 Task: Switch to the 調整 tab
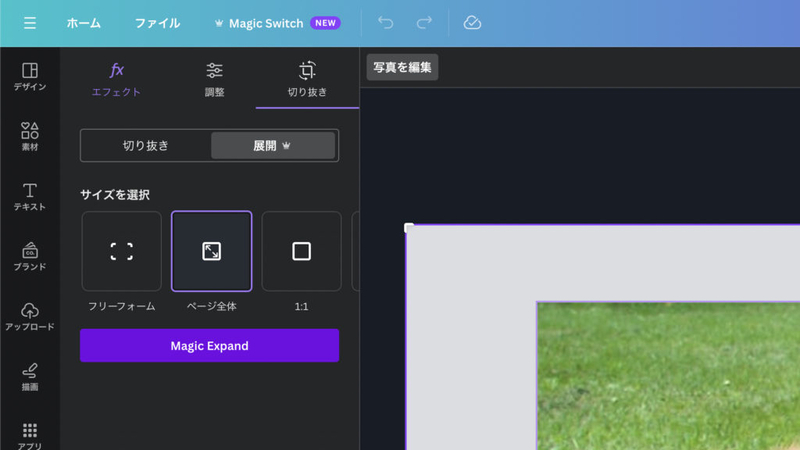pyautogui.click(x=214, y=79)
